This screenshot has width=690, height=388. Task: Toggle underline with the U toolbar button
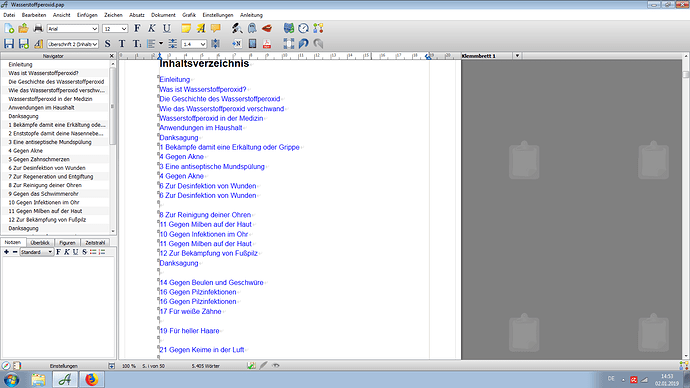pyautogui.click(x=167, y=28)
